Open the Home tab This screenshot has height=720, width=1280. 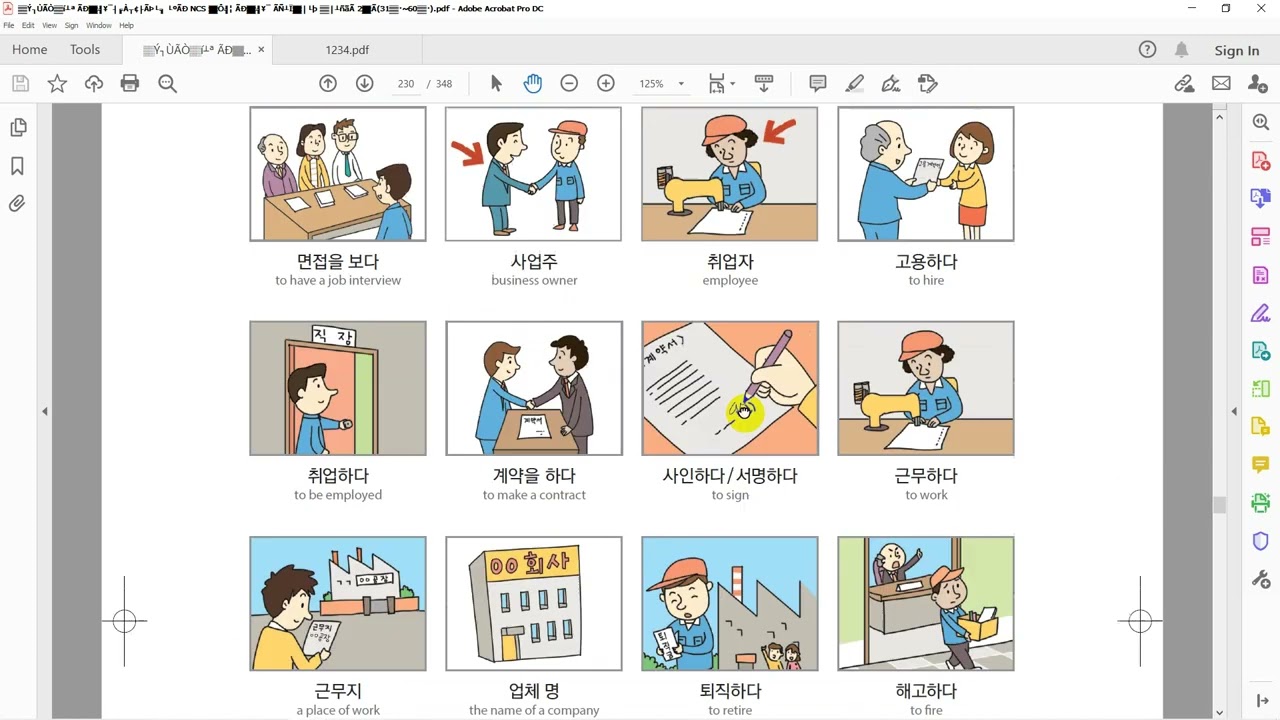click(29, 49)
